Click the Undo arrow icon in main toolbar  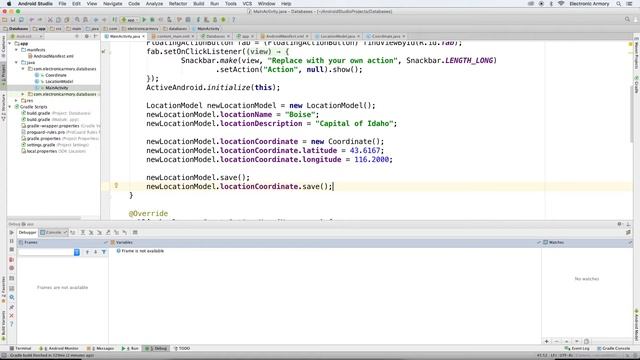pyautogui.click(x=31, y=20)
